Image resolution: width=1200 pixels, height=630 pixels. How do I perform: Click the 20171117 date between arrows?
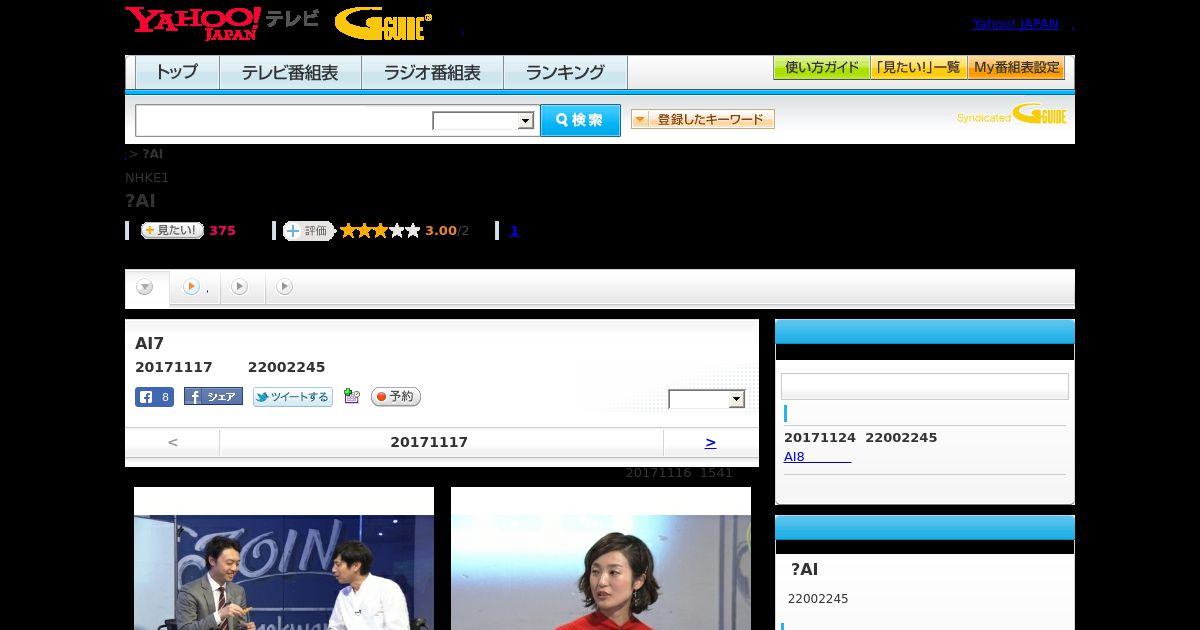click(x=429, y=442)
